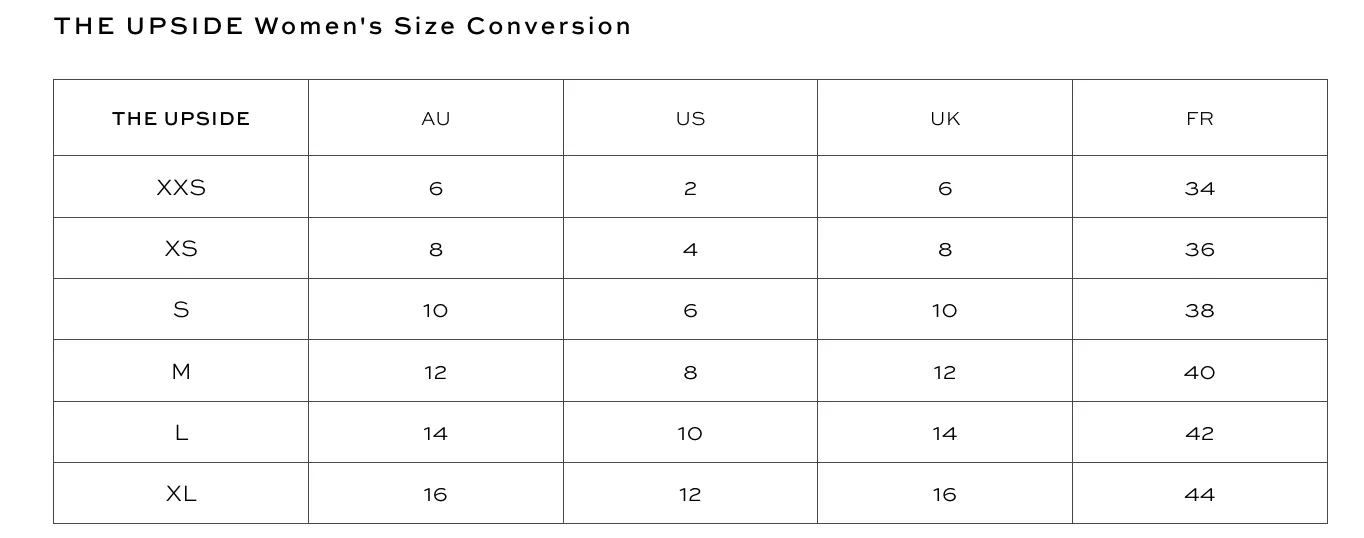Select the US column header
The image size is (1364, 538).
click(x=690, y=118)
